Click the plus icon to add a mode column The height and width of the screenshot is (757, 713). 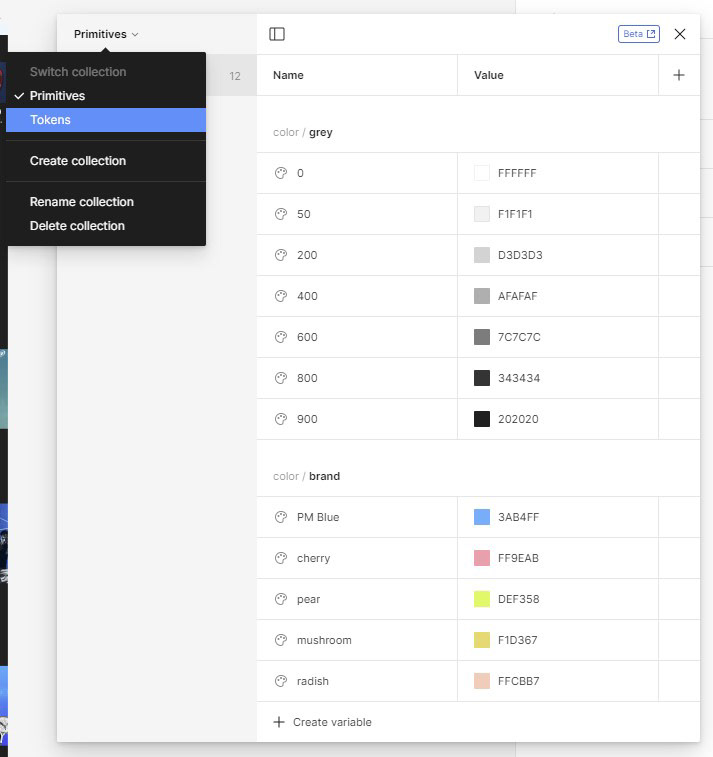(x=679, y=75)
